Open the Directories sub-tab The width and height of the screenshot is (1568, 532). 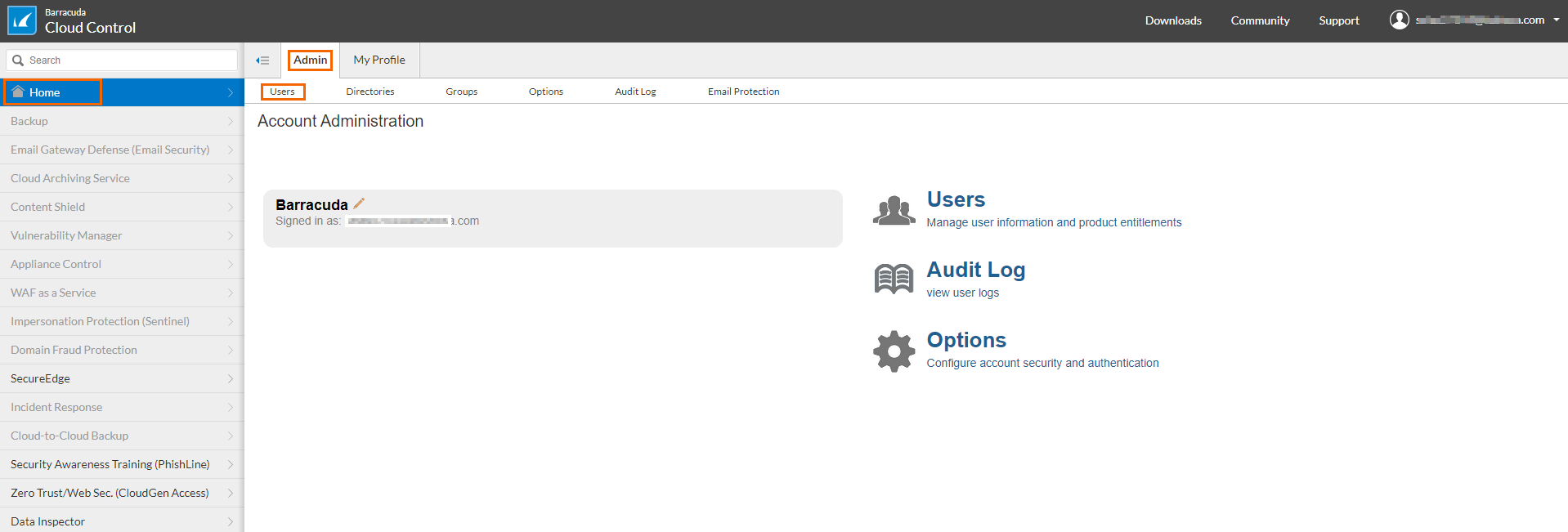(x=370, y=92)
